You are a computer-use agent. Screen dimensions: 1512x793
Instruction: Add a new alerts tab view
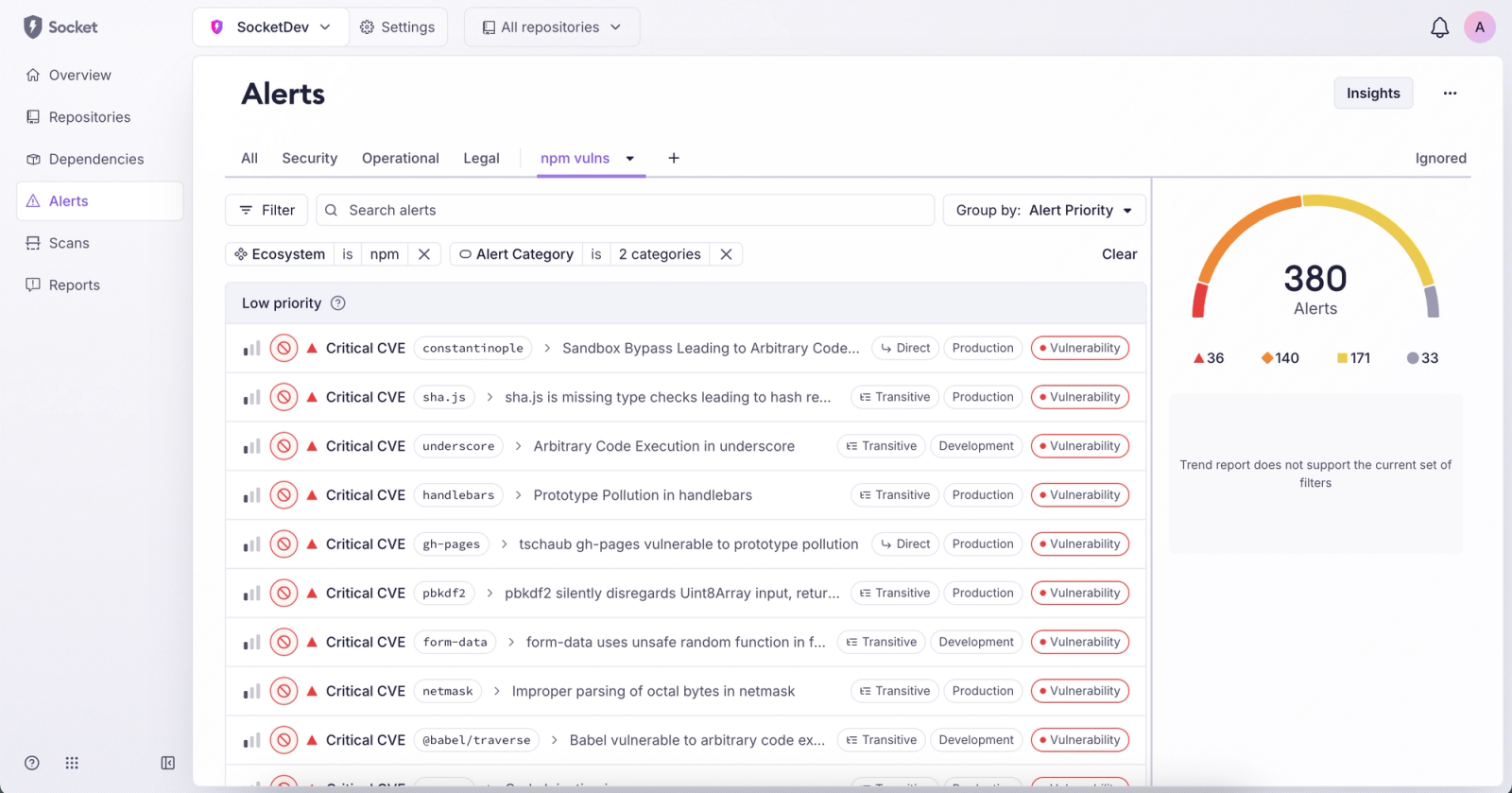[x=674, y=158]
